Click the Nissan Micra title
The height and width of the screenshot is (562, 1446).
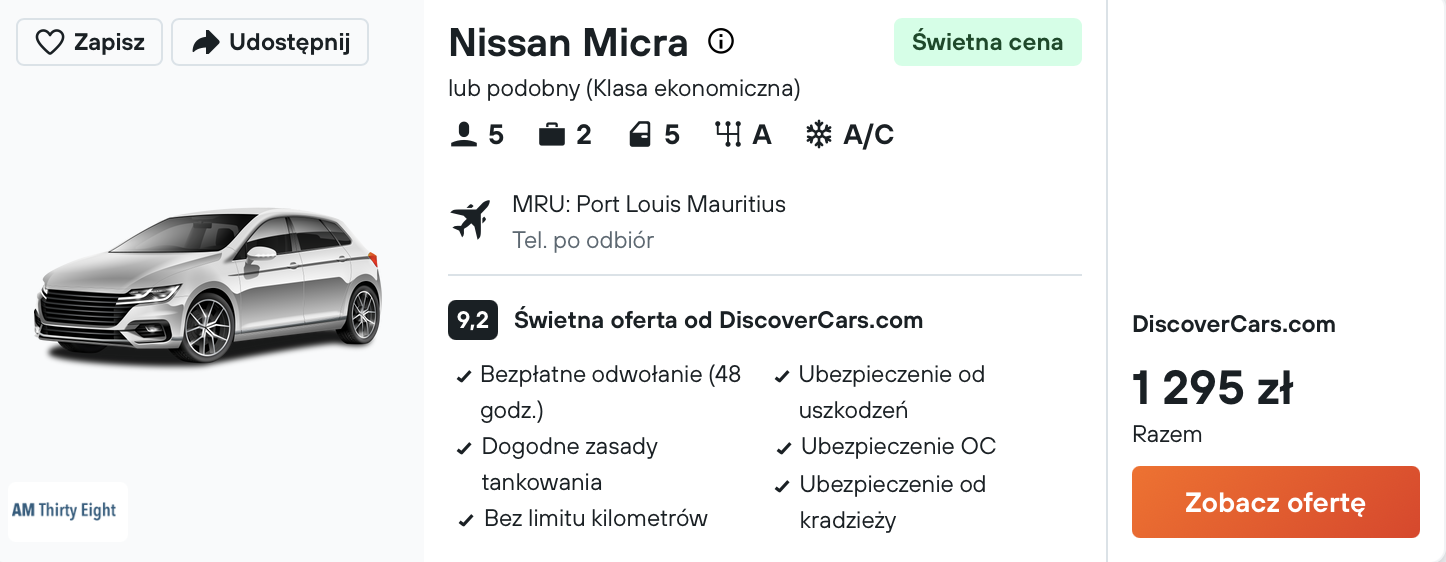[568, 43]
